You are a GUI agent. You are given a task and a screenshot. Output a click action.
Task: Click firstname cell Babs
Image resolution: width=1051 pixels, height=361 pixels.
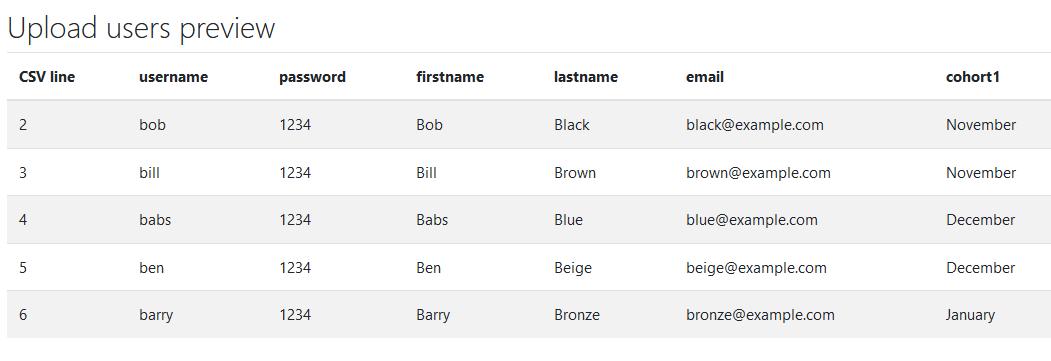(432, 220)
